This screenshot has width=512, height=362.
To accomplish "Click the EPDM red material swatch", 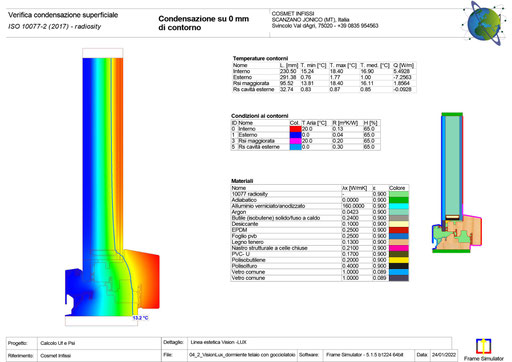I will pos(399,230).
